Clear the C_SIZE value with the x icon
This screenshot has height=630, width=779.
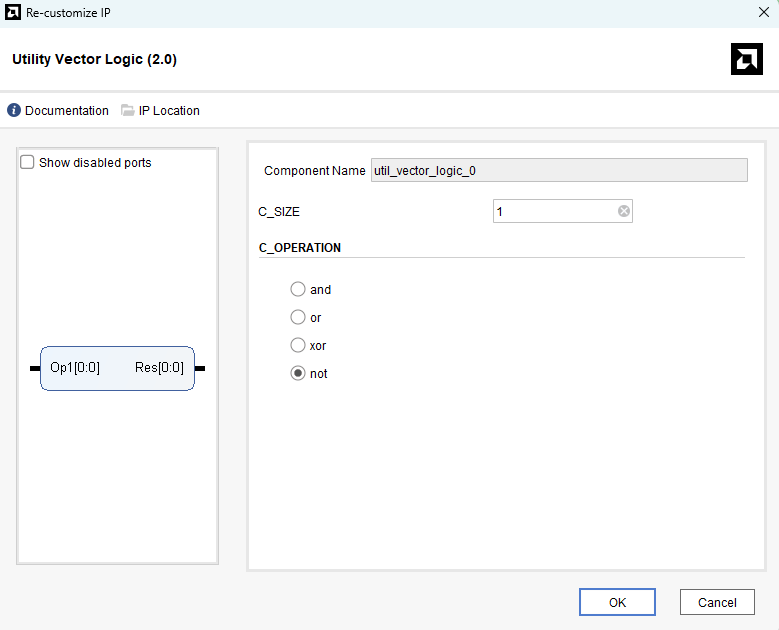point(624,211)
